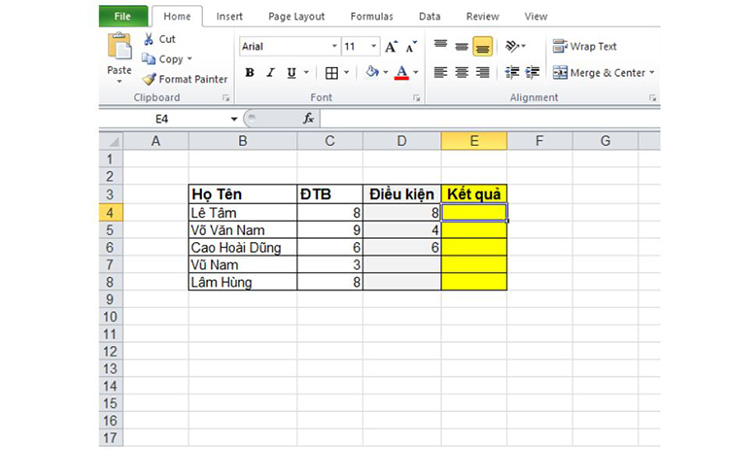Toggle the highlighted Bottom Align button
This screenshot has width=750, height=460.
(483, 46)
